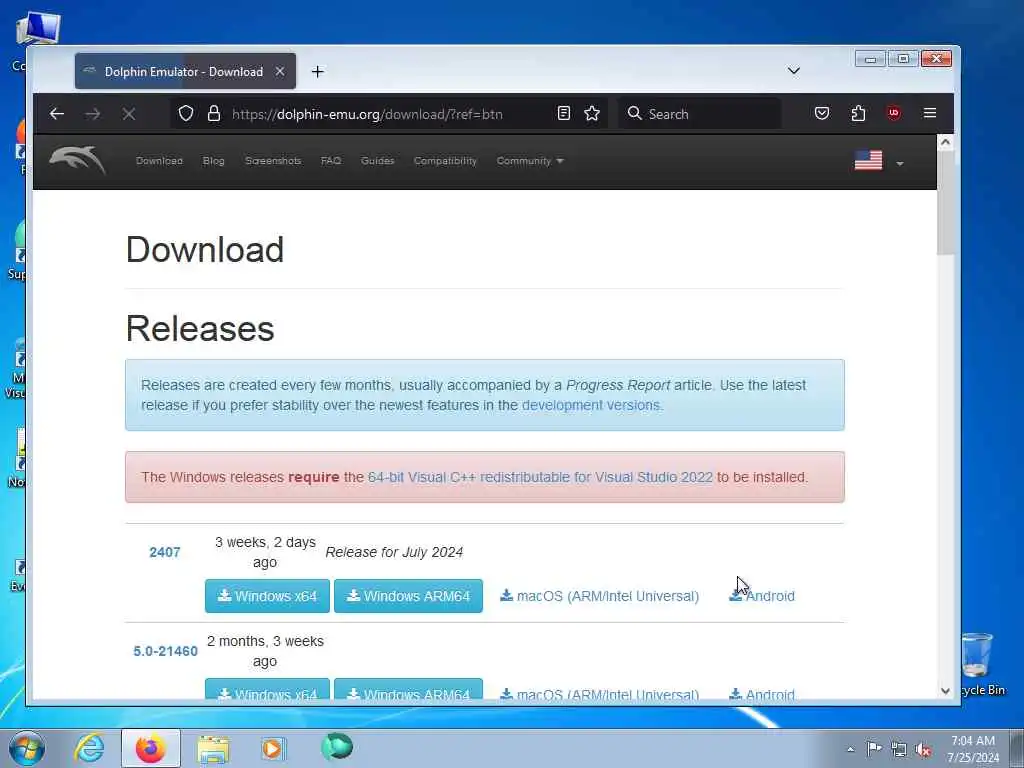Download 2407 macOS ARM/Intel Universal build
The width and height of the screenshot is (1024, 768).
[600, 596]
